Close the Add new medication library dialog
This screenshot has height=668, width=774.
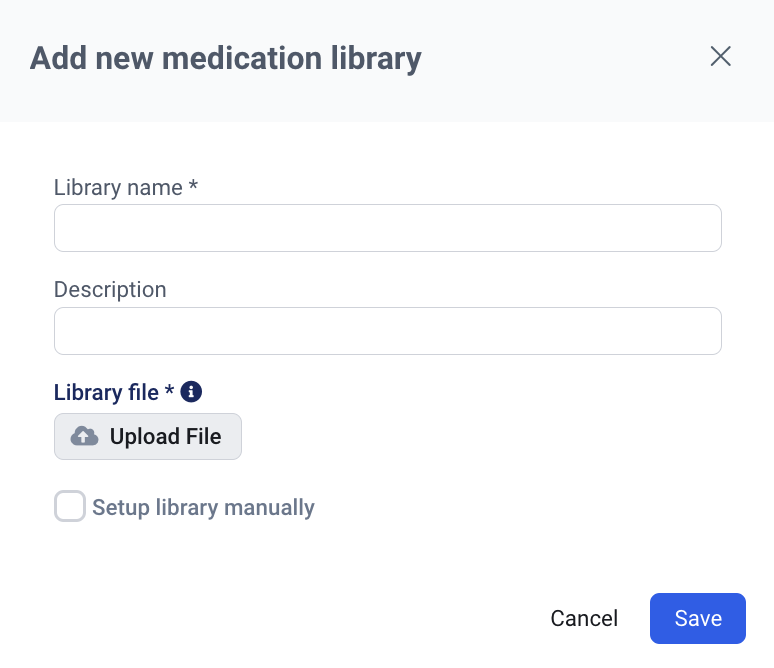click(720, 56)
